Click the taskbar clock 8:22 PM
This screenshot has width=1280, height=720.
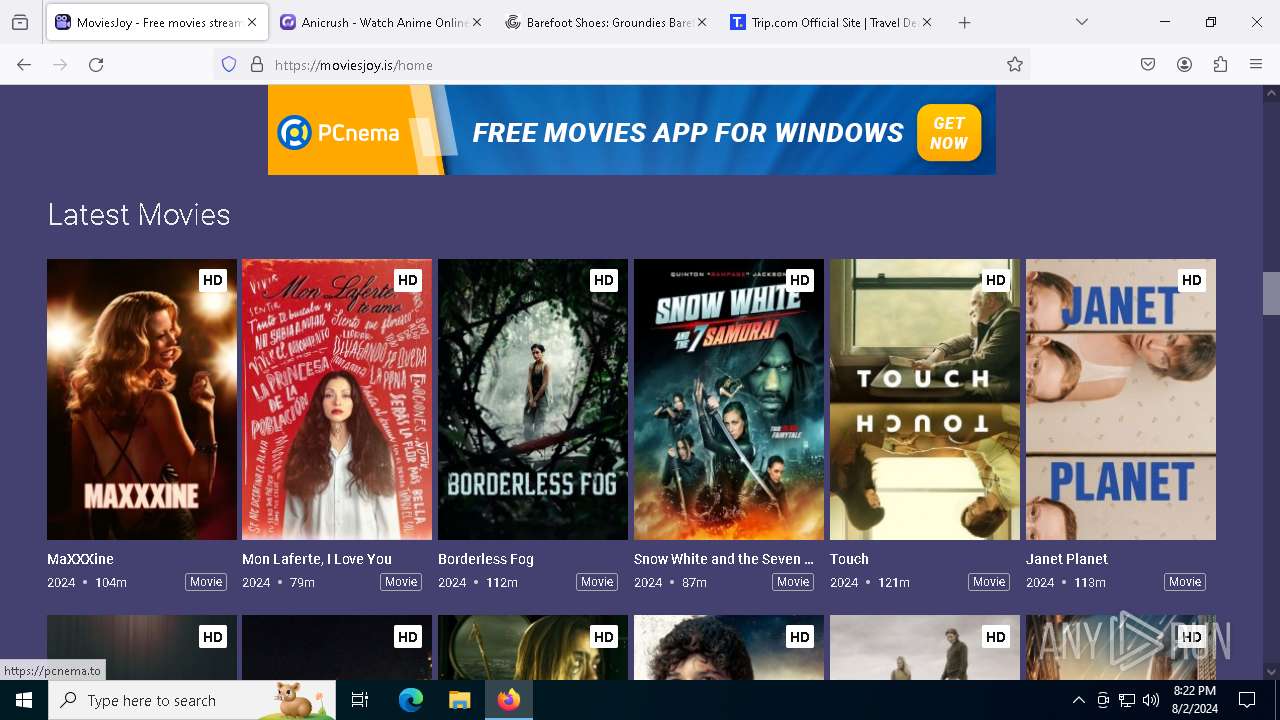[x=1195, y=700]
